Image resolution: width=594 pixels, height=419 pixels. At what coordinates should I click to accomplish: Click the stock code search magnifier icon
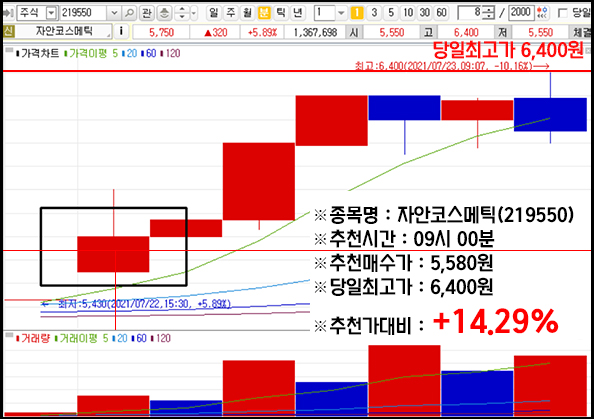pos(129,13)
